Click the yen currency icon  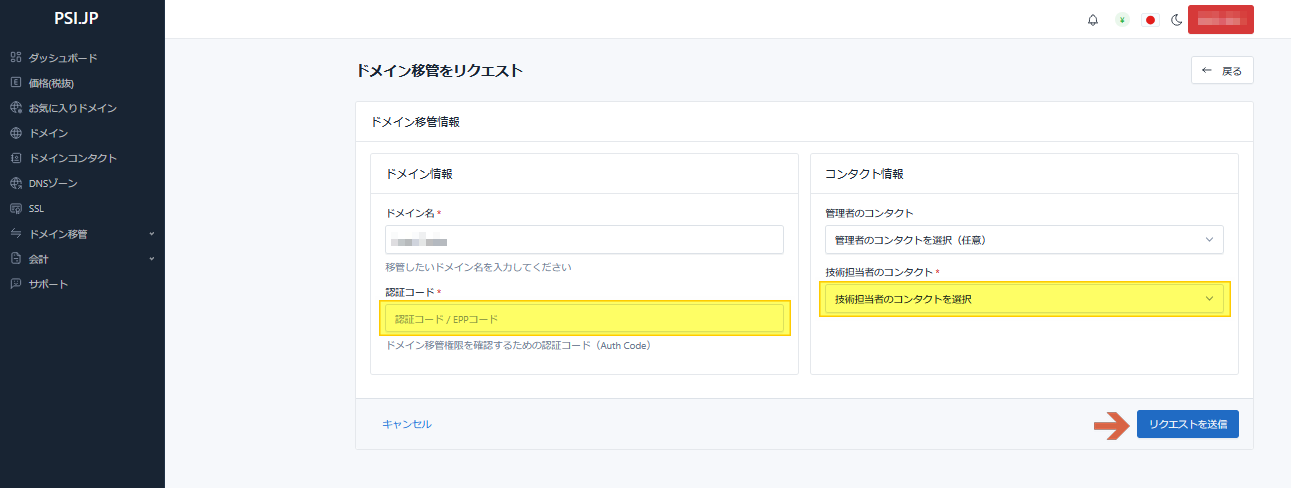(x=1122, y=20)
